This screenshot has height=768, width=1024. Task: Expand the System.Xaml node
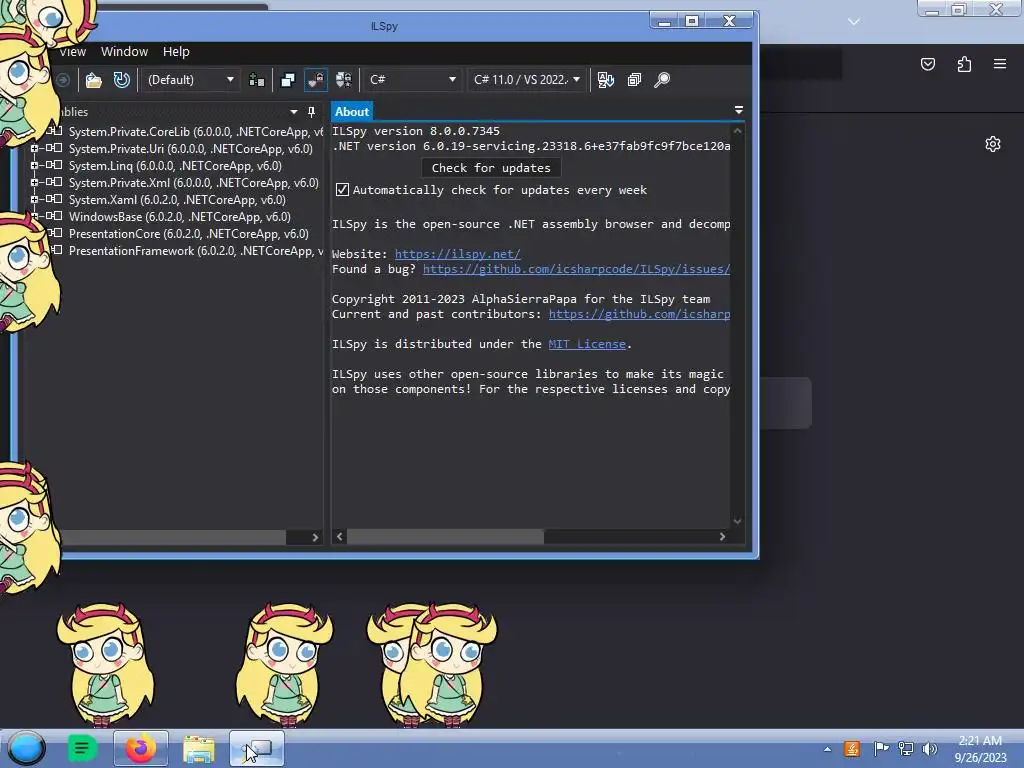click(x=34, y=200)
